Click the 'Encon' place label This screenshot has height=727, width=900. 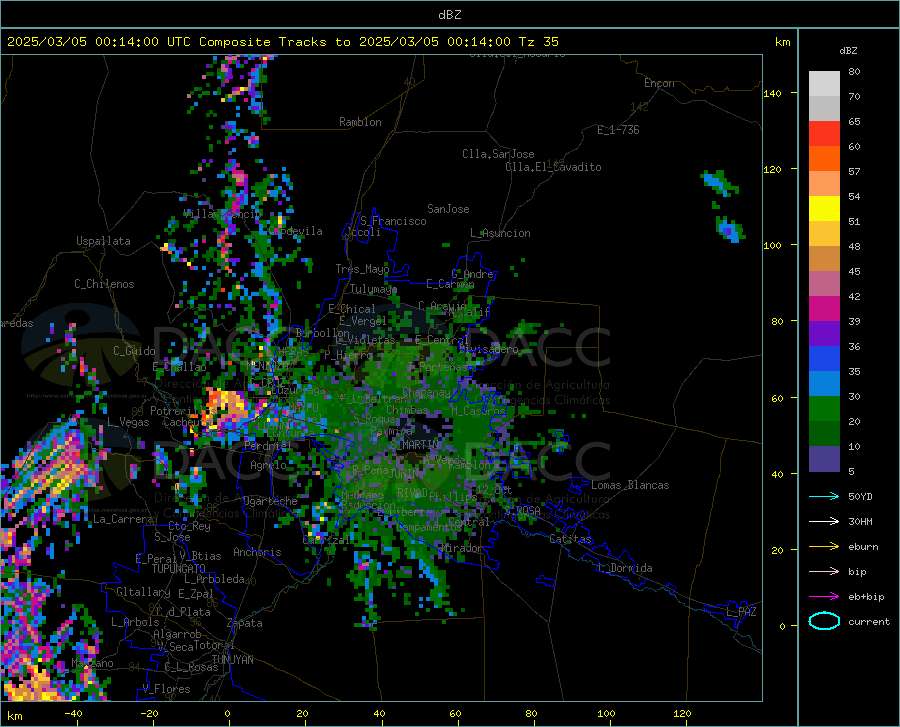pos(659,83)
